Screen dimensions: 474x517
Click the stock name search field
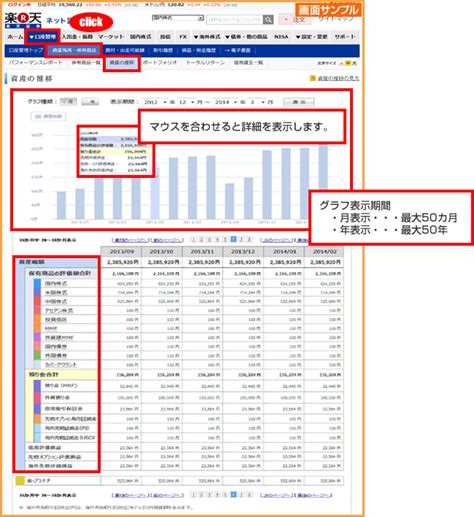(235, 20)
